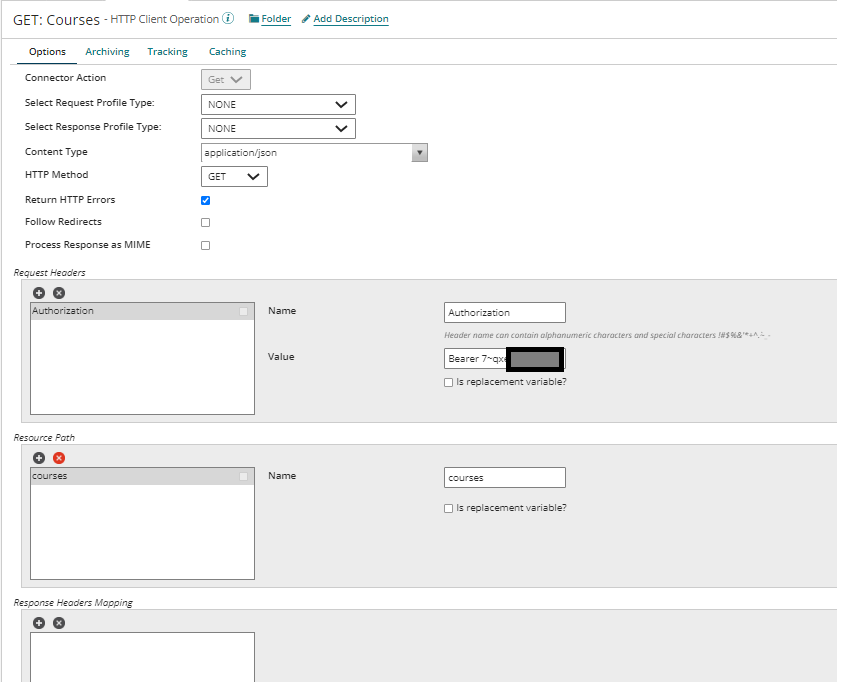Remove the 'courses' Resource Path entry
This screenshot has width=861, height=682.
click(58, 457)
